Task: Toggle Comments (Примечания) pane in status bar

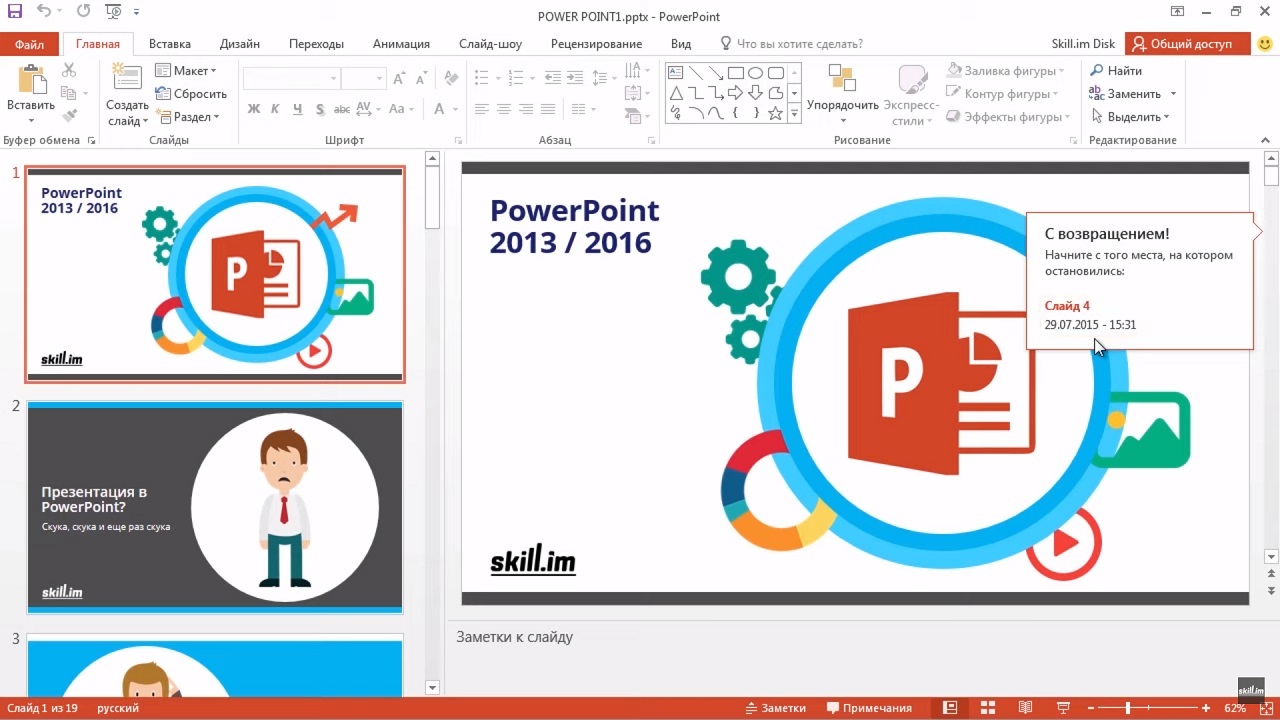Action: click(869, 708)
